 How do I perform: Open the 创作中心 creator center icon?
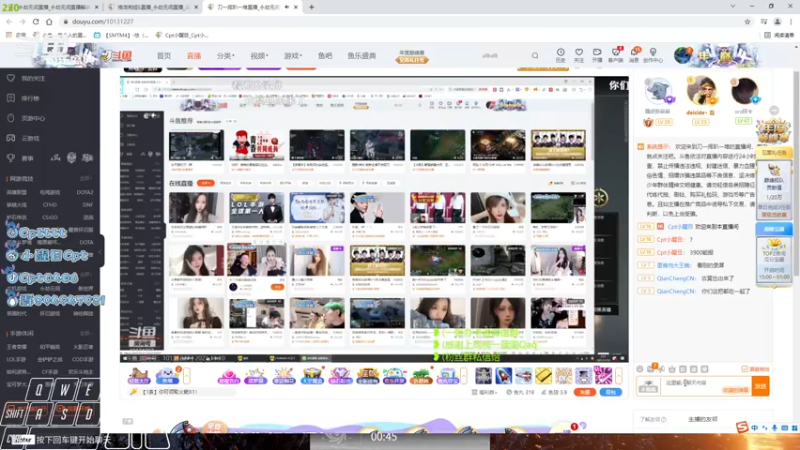click(x=653, y=55)
